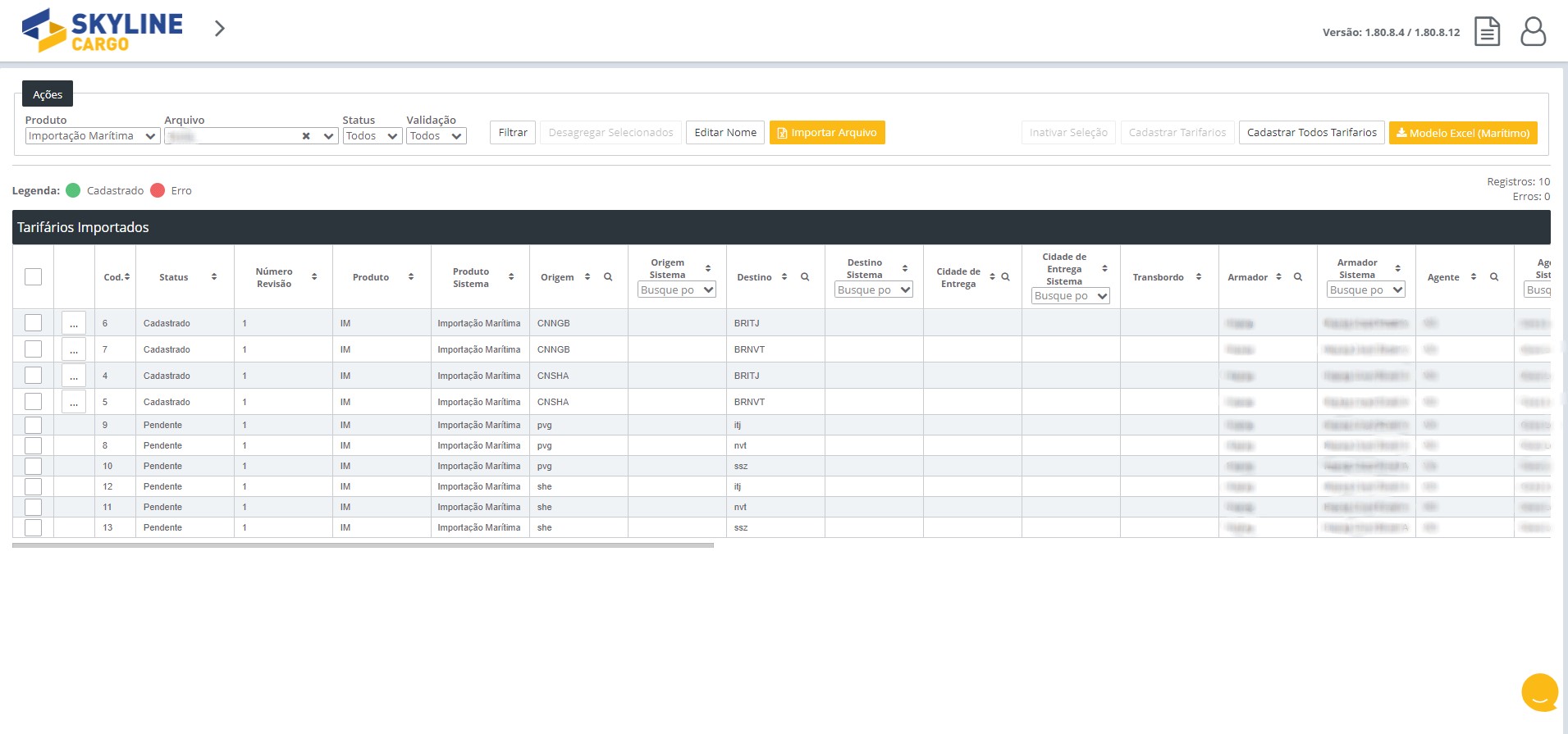Click the search icon in Origem column
The image size is (1568, 734).
608,277
